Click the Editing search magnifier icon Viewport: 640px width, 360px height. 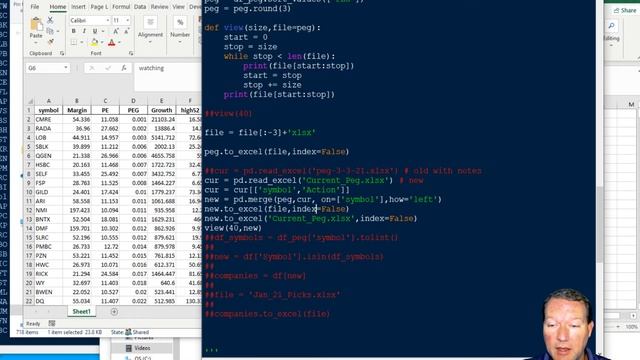(x=611, y=26)
